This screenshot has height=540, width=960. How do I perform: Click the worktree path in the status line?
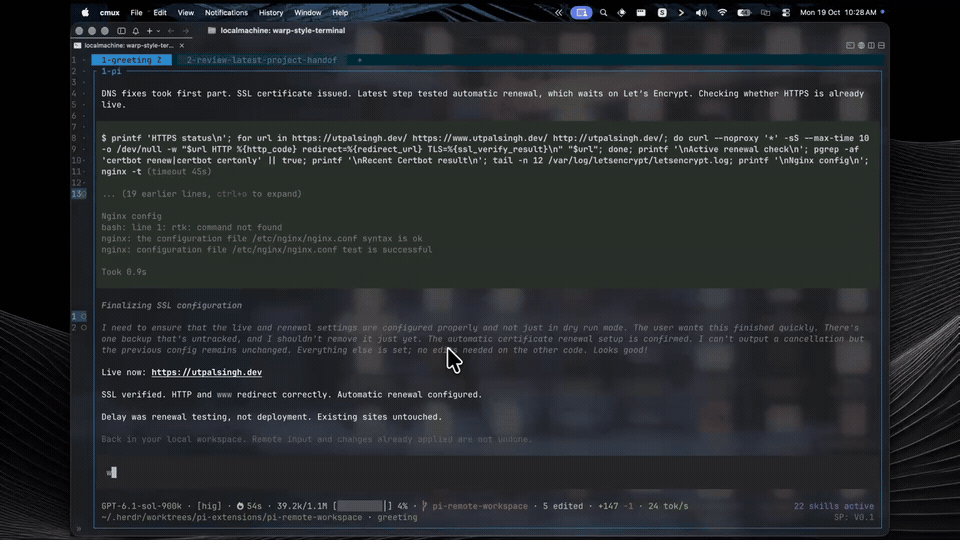pos(231,517)
